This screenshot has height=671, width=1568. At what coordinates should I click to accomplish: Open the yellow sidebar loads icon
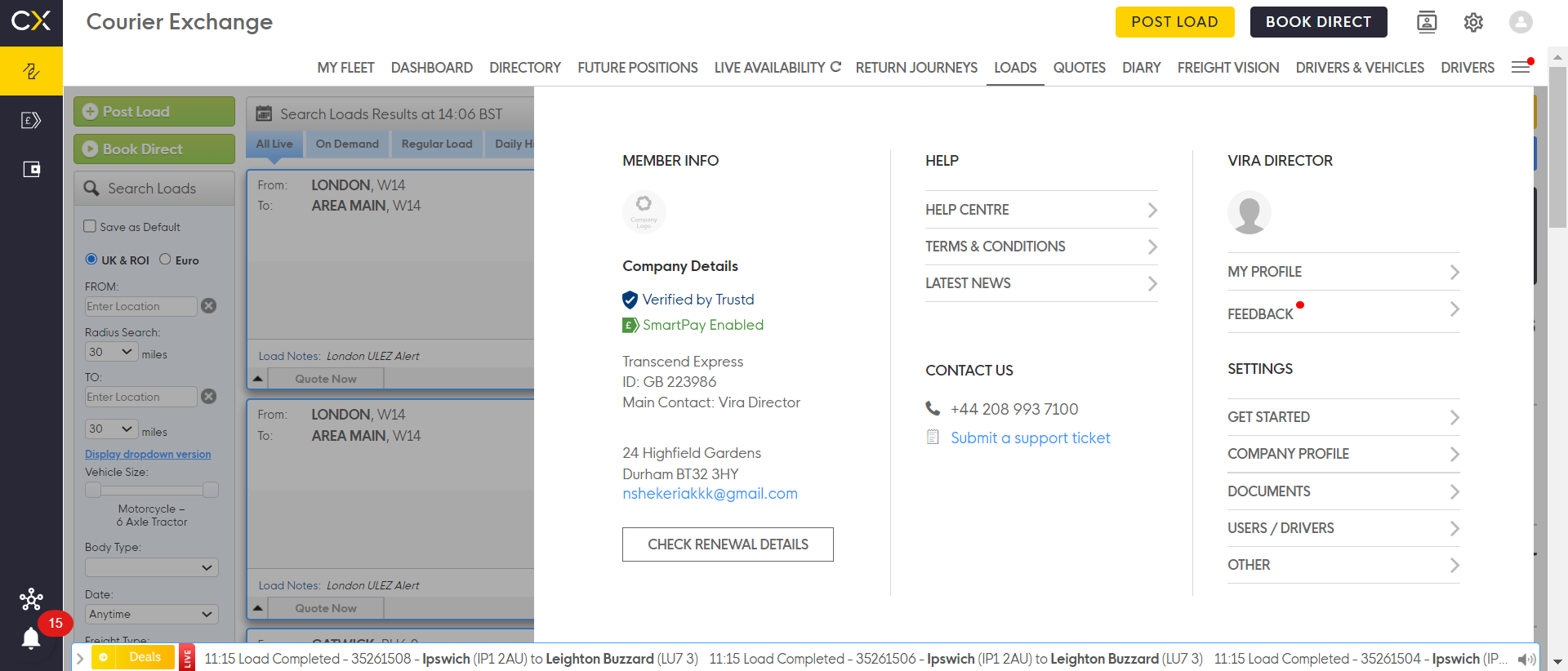[31, 71]
